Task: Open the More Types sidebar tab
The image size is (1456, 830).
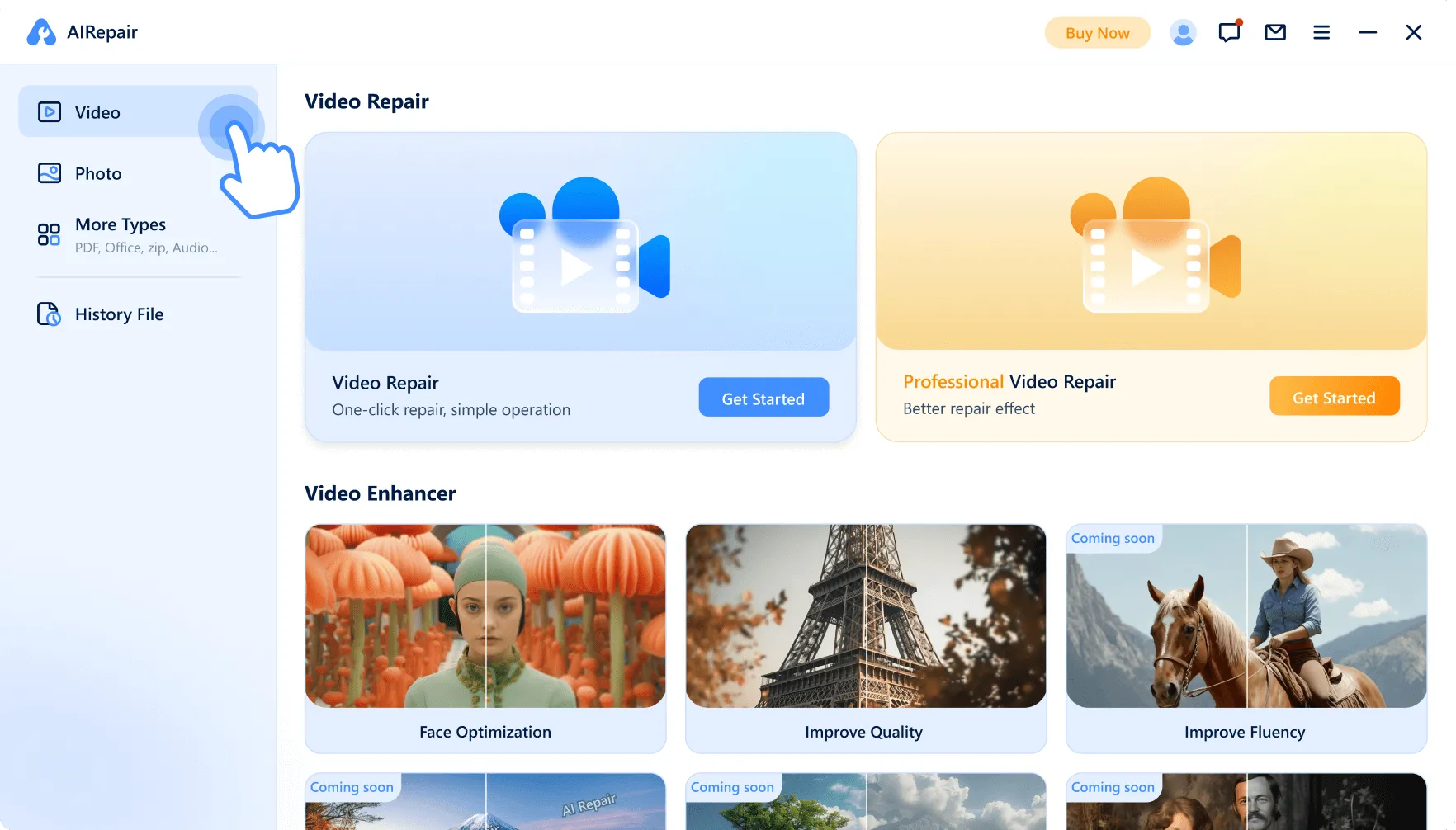Action: 138,235
